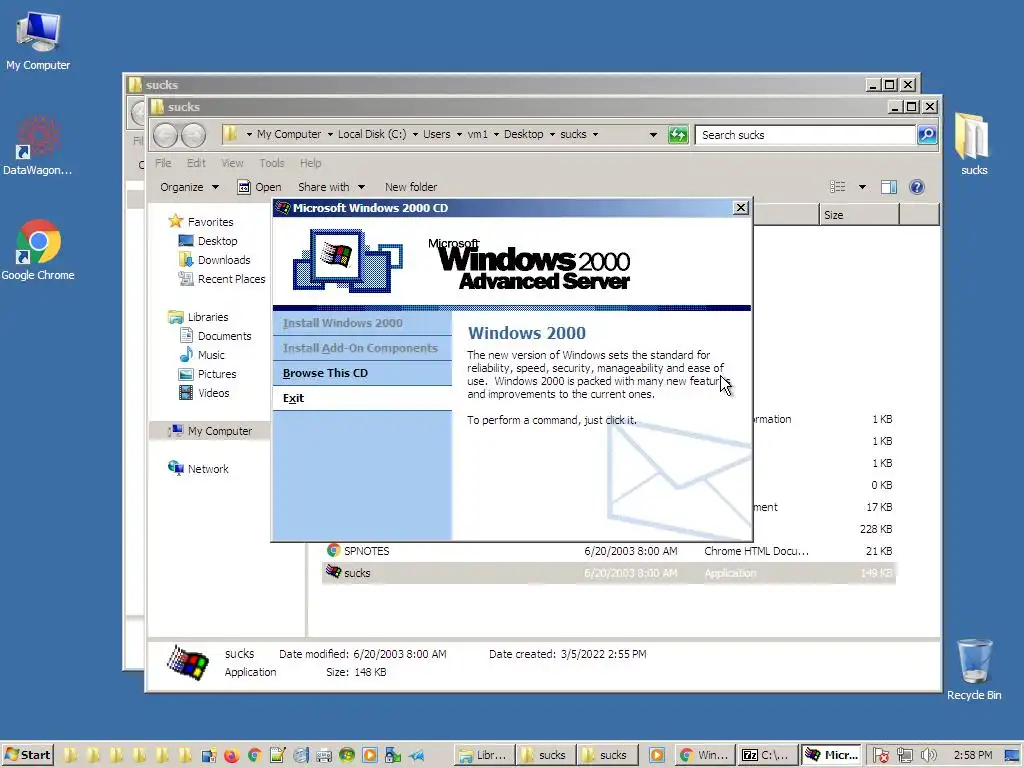
Task: Expand the arrow after vm1 breadcrumb
Action: (496, 135)
